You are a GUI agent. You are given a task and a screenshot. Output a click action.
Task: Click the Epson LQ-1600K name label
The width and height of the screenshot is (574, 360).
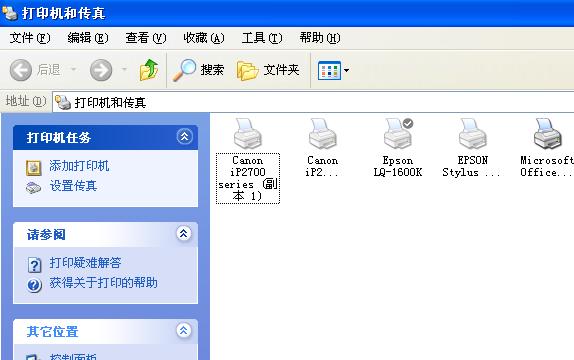[398, 166]
